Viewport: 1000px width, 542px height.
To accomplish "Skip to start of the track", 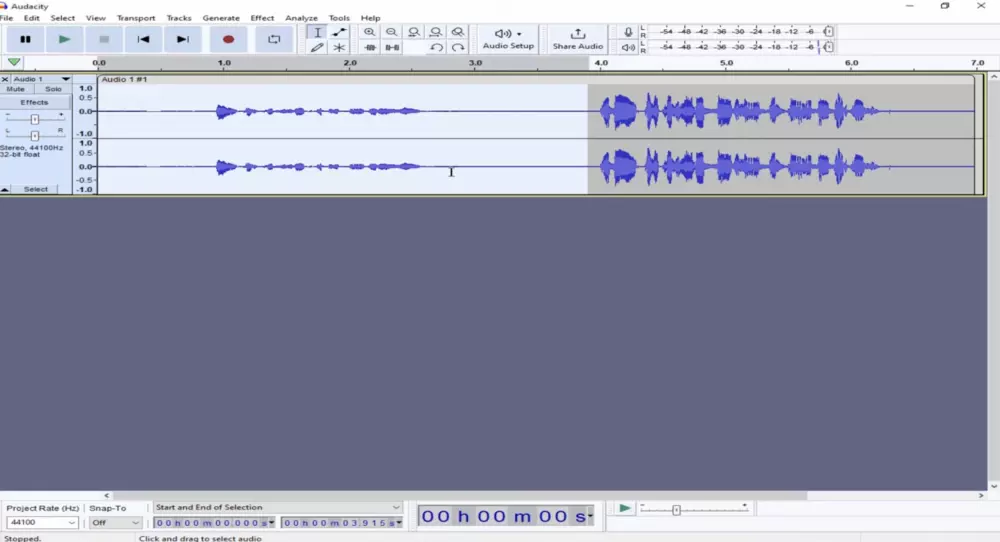I will [x=143, y=40].
